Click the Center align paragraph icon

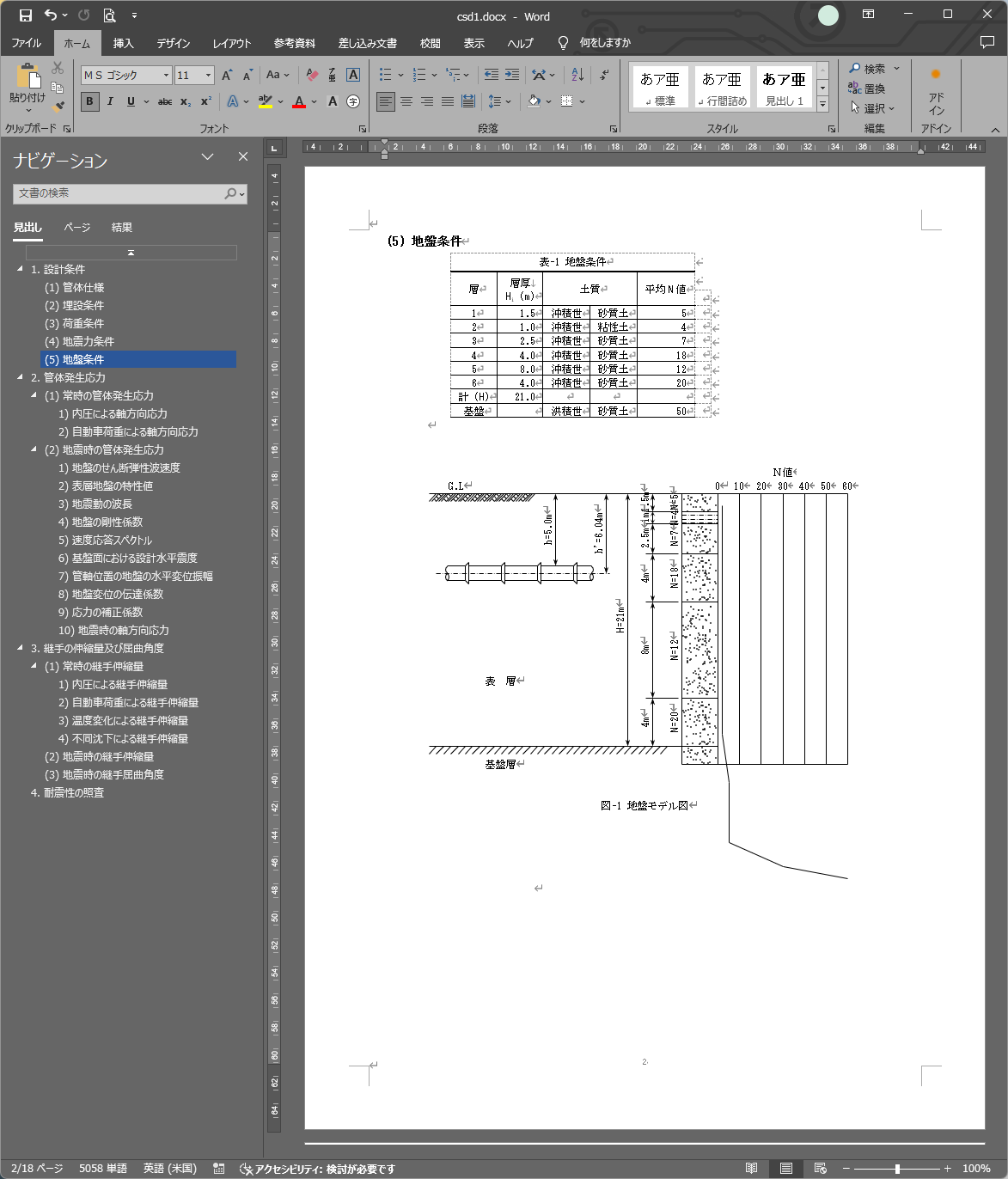tap(406, 101)
